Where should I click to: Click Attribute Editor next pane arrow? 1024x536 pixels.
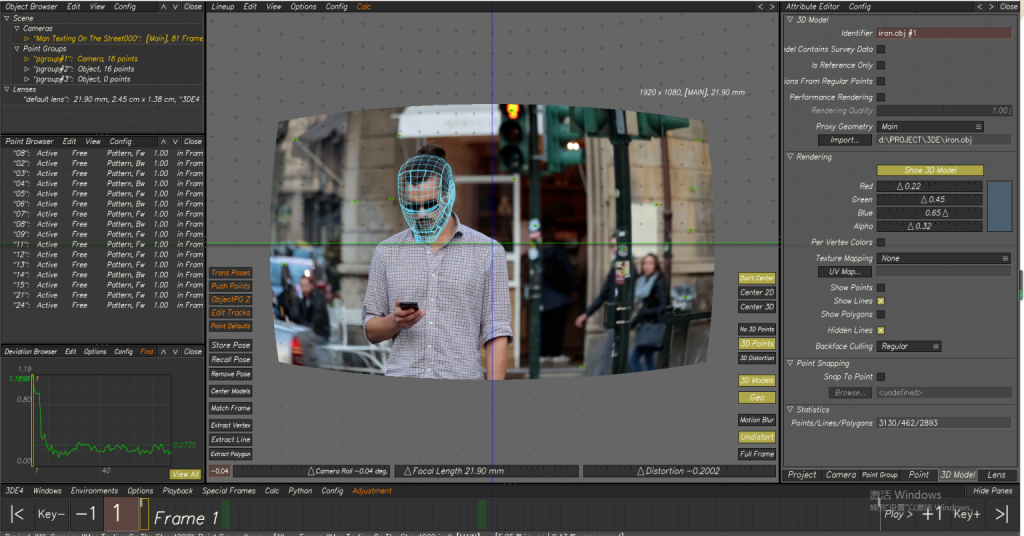click(991, 7)
